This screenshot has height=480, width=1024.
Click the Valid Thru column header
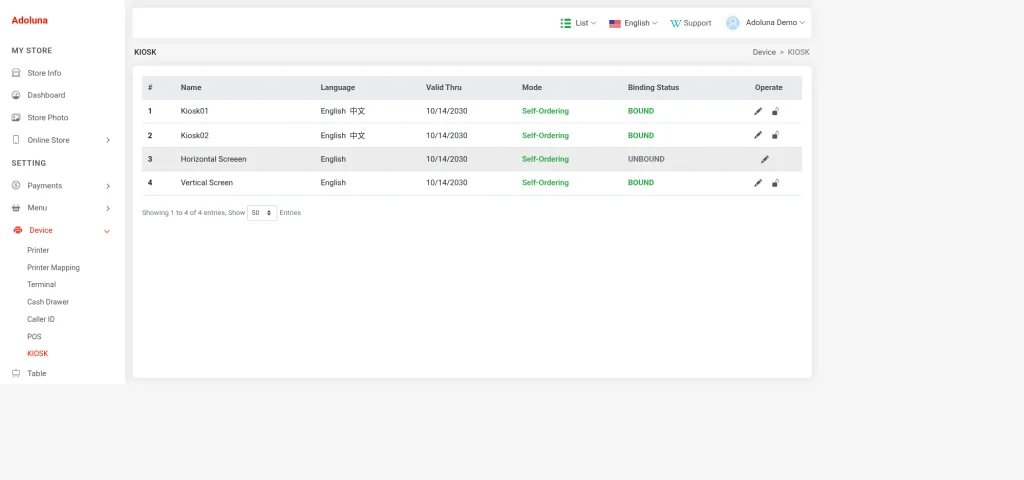pyautogui.click(x=443, y=88)
